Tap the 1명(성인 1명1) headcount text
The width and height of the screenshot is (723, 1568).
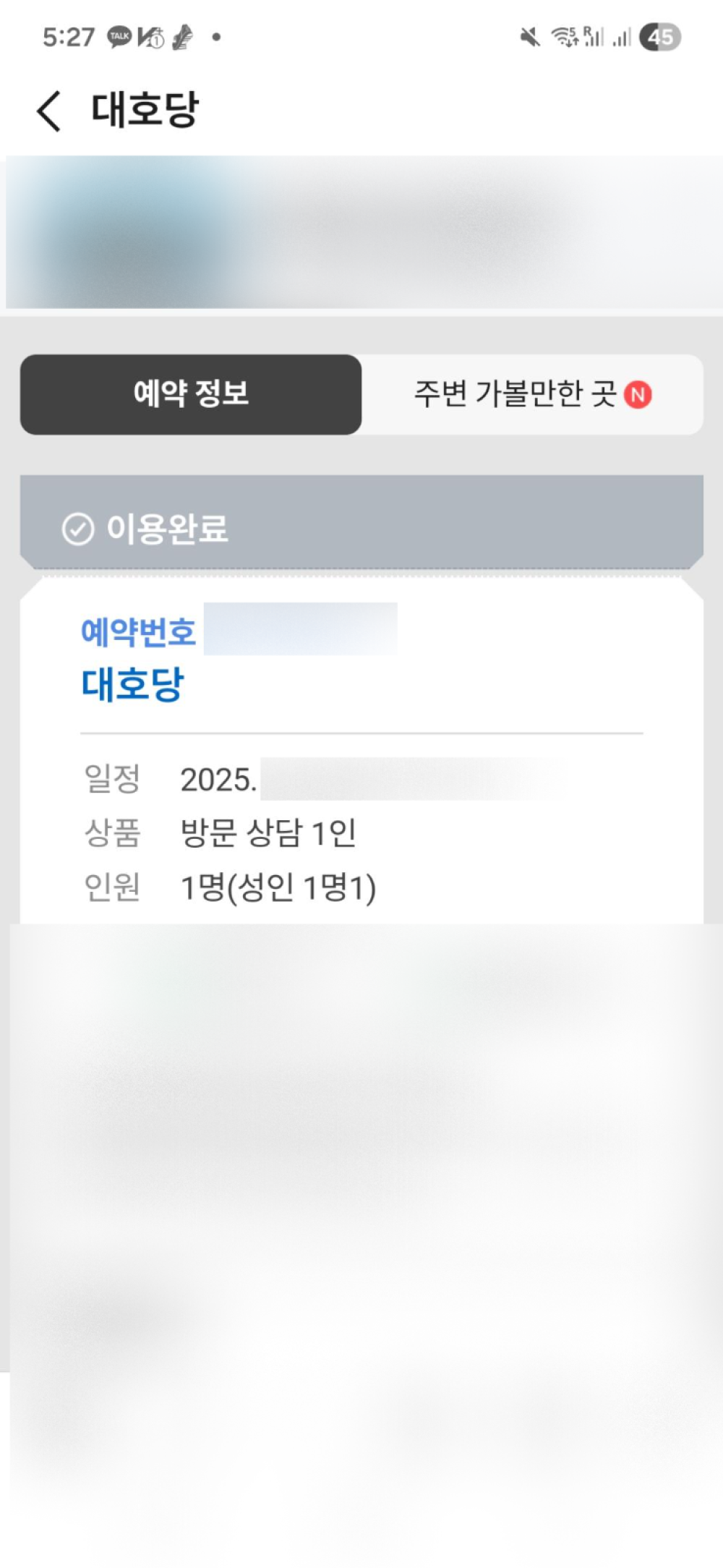278,888
